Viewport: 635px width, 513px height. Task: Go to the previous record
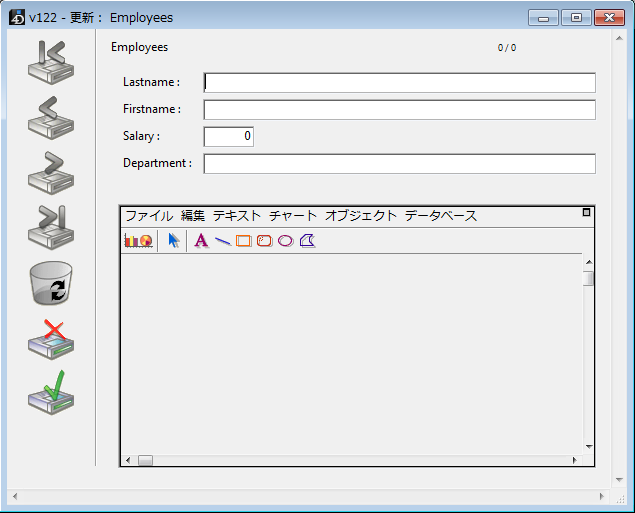tap(51, 117)
